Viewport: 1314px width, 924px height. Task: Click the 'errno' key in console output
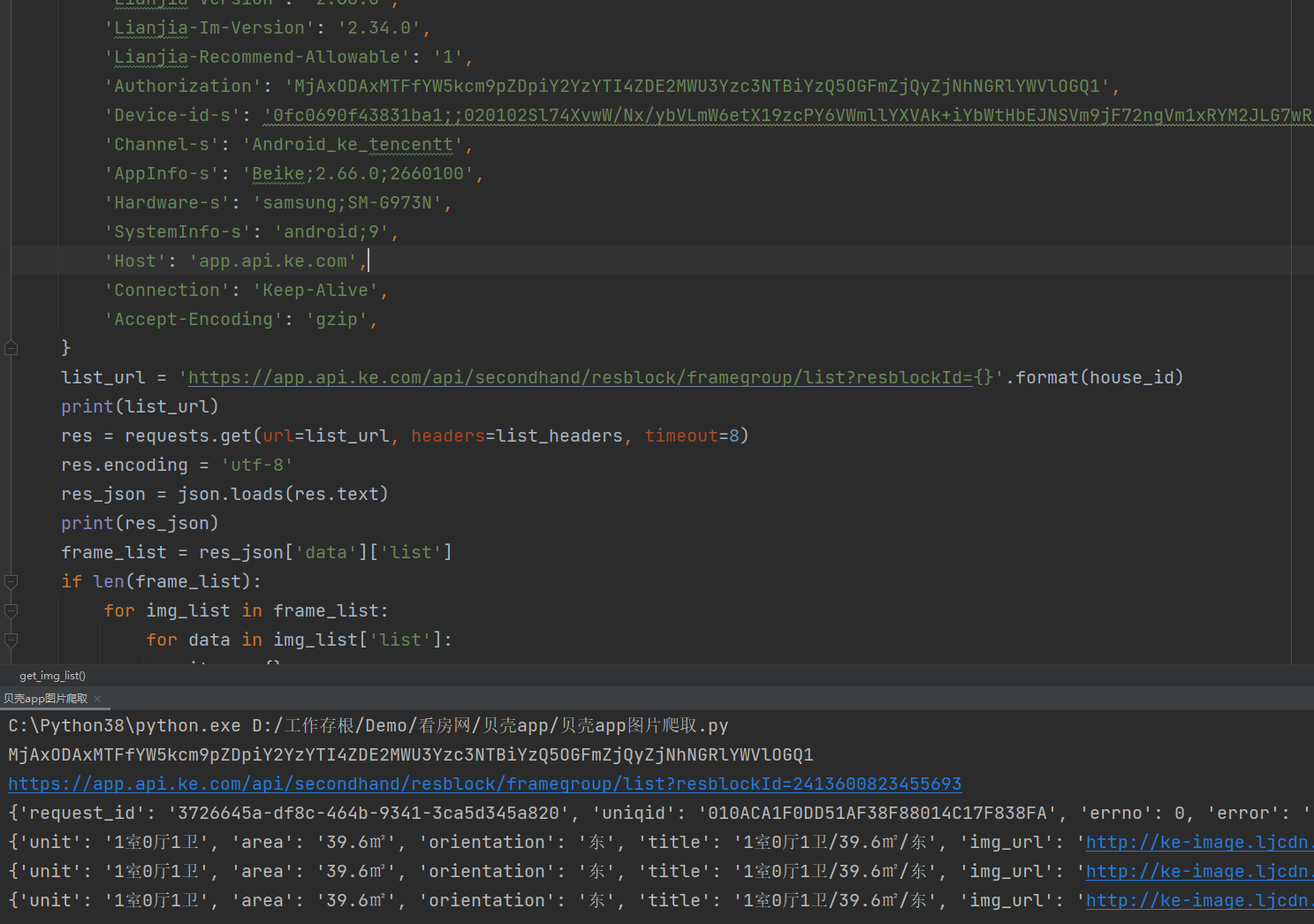pyautogui.click(x=1116, y=813)
